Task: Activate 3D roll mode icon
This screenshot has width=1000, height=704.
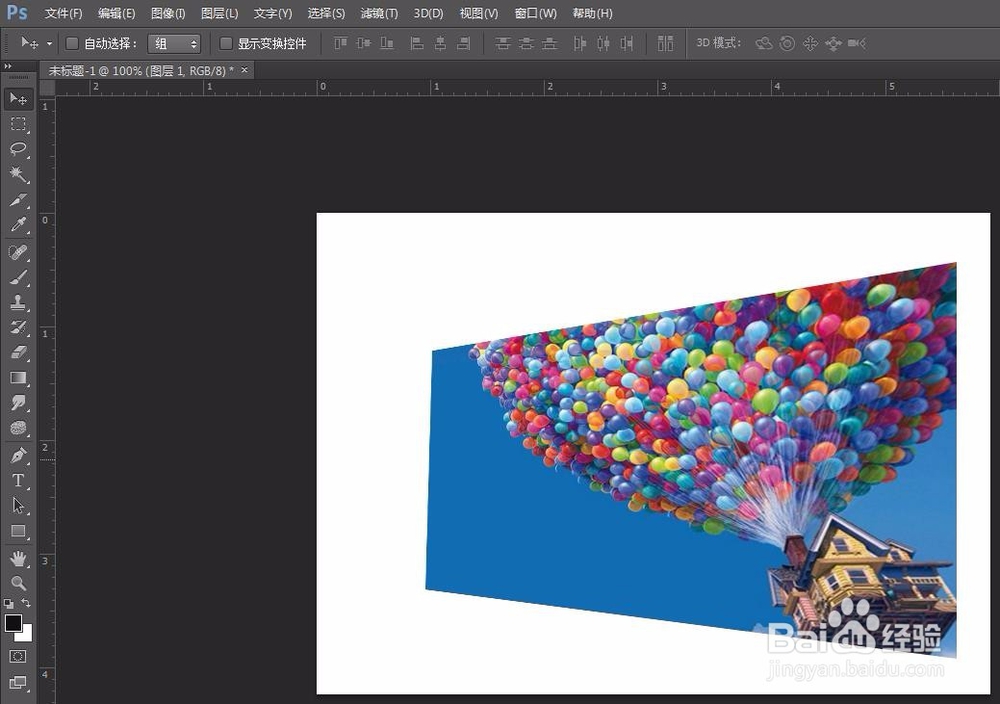Action: 788,43
